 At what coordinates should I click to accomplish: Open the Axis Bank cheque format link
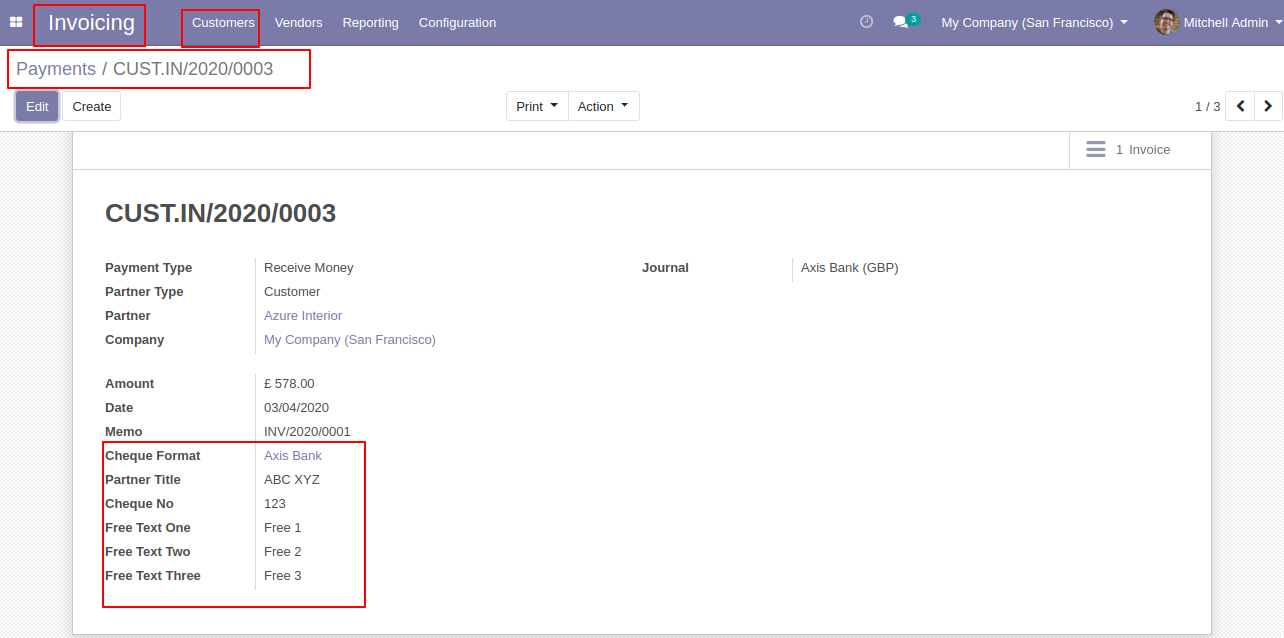point(293,455)
